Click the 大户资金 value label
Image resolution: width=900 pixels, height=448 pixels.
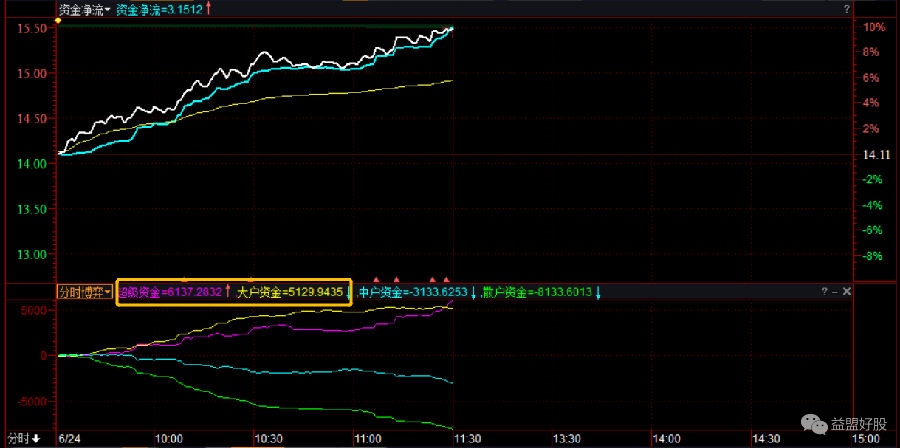tap(290, 292)
